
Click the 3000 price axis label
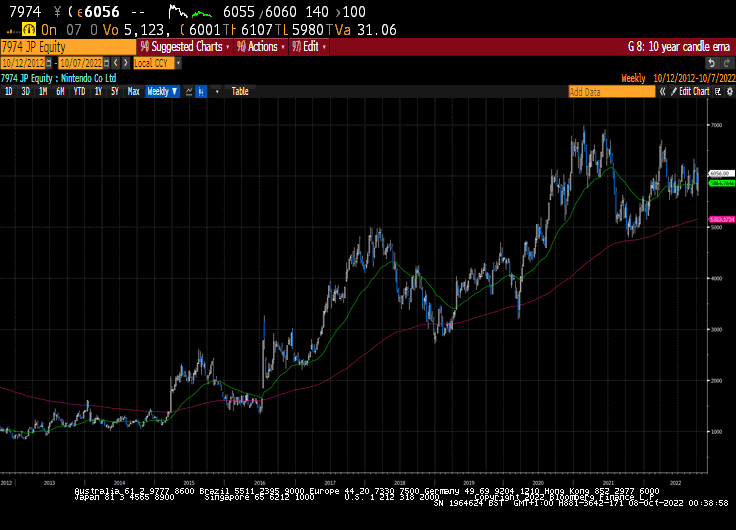pyautogui.click(x=716, y=330)
